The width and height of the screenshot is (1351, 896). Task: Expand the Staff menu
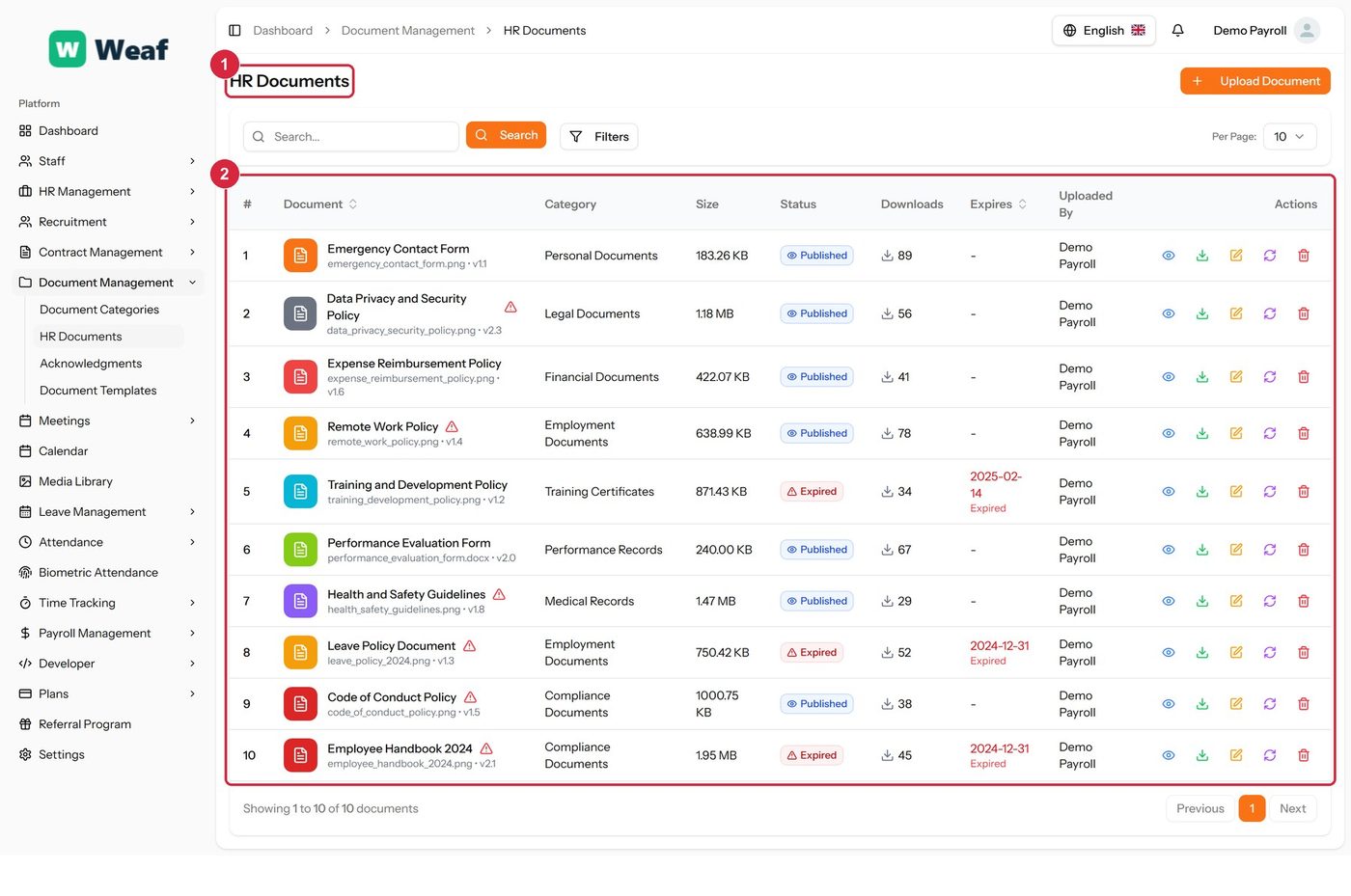pos(106,161)
